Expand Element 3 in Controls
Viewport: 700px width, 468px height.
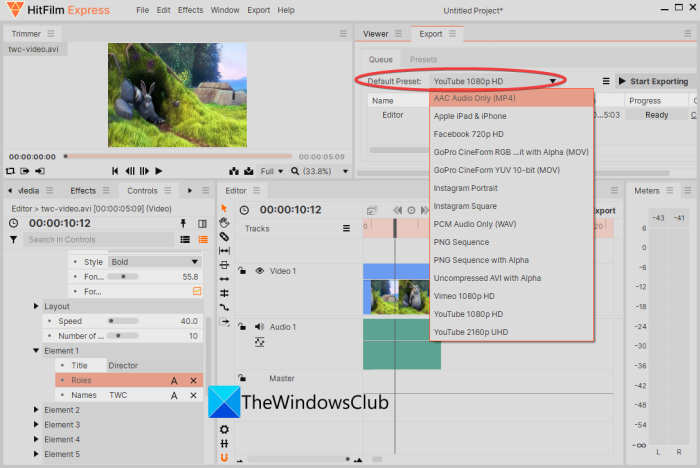click(x=36, y=424)
